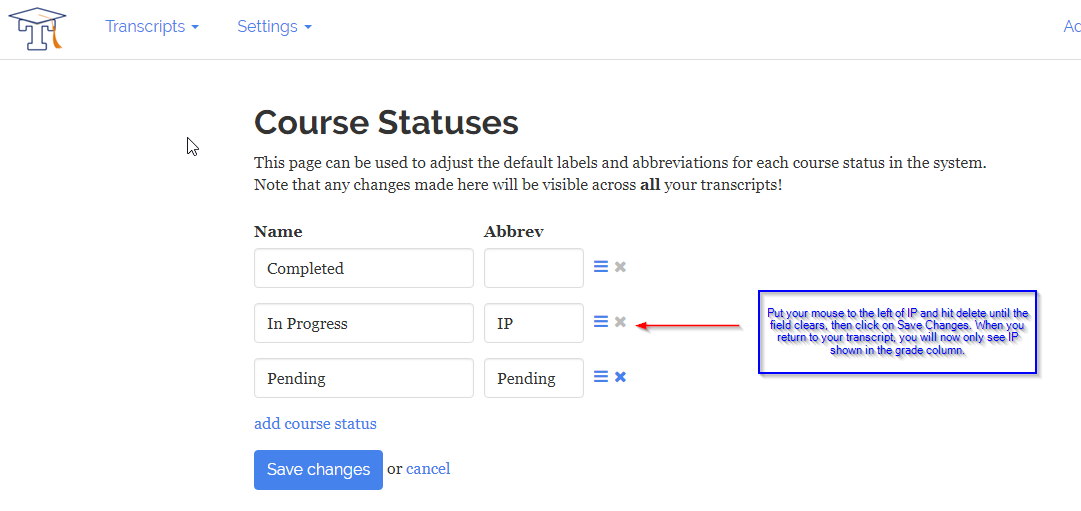1081x511 pixels.
Task: Click the Course Statuses heading
Action: point(386,122)
